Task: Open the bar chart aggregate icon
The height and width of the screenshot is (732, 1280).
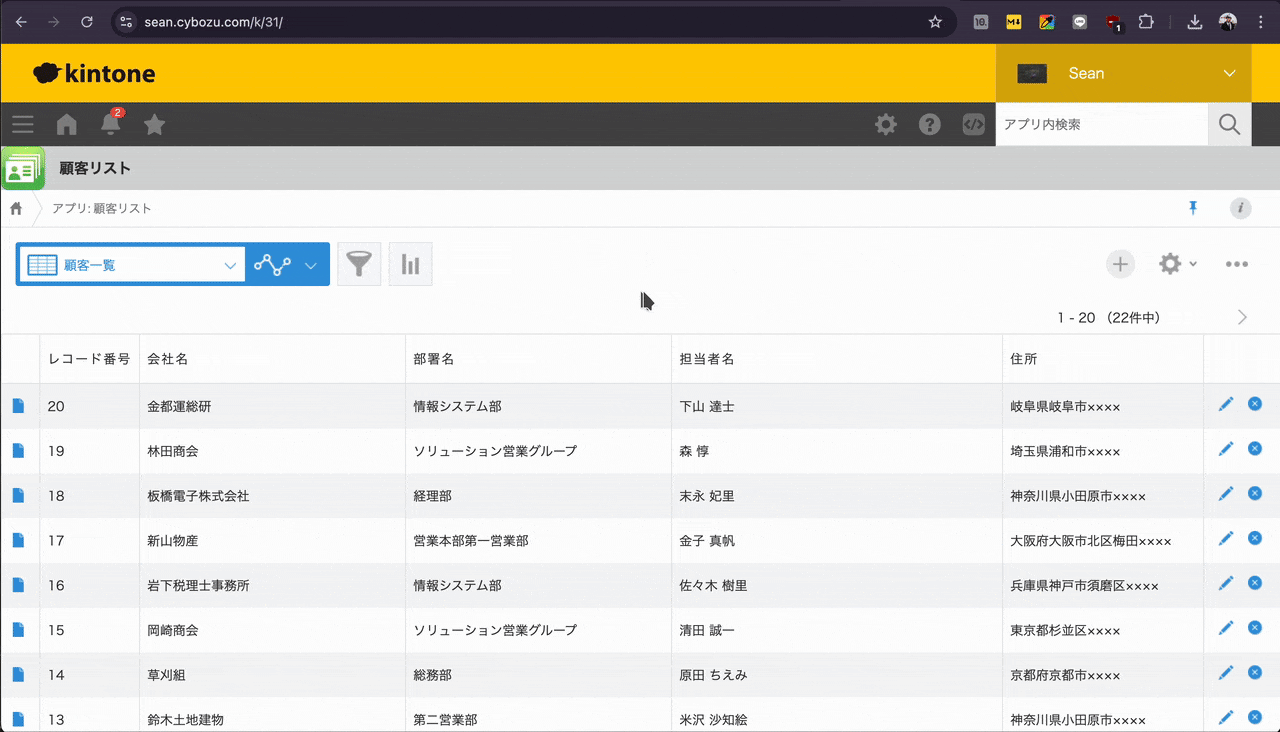Action: click(410, 265)
